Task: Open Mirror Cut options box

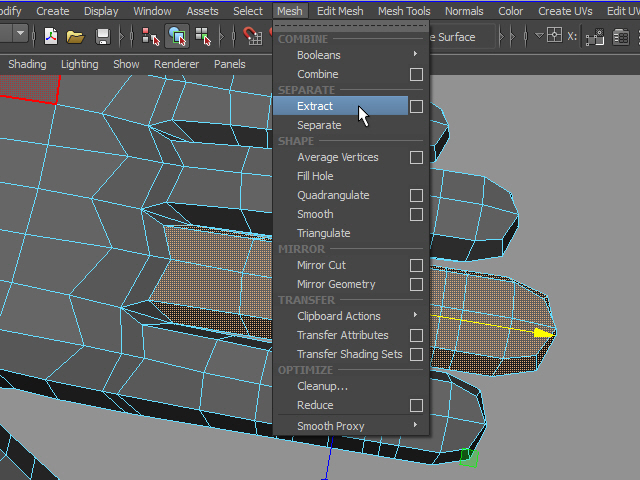Action: pyautogui.click(x=416, y=265)
